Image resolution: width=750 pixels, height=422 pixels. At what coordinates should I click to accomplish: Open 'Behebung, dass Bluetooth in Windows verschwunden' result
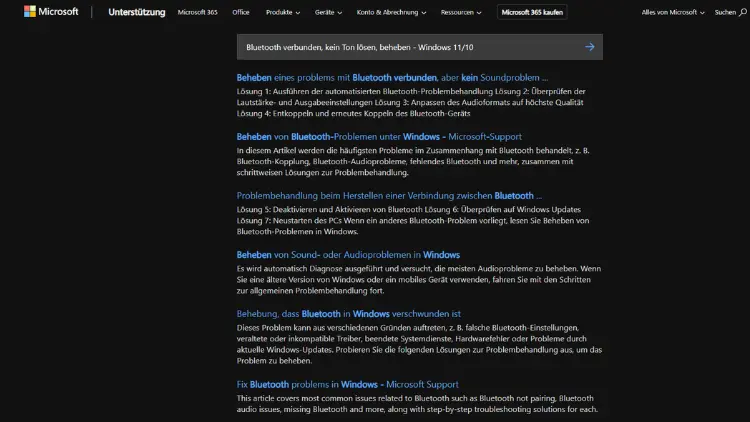click(349, 314)
